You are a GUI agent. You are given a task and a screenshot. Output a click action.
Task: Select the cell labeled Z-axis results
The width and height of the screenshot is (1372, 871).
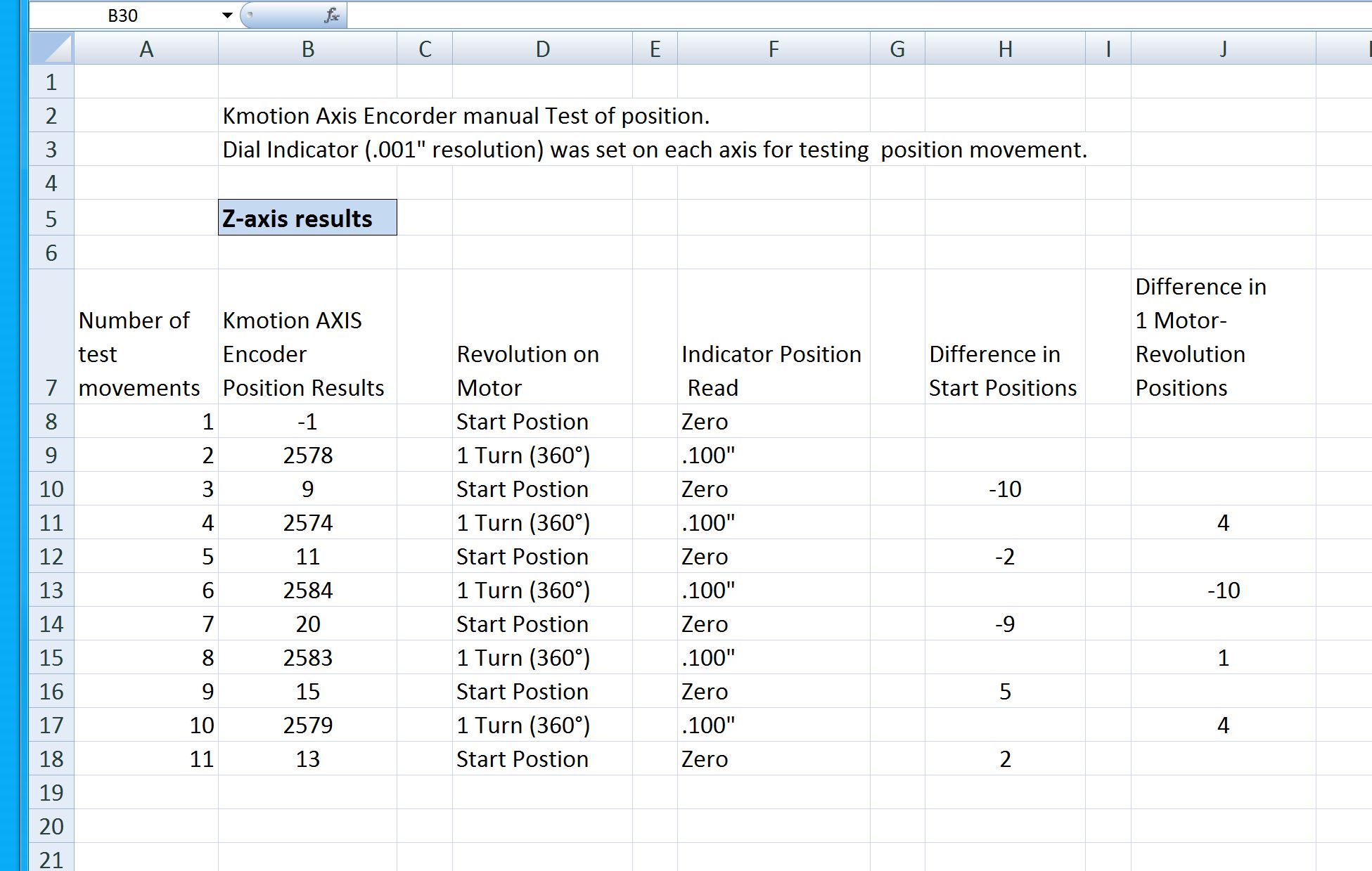[x=307, y=217]
